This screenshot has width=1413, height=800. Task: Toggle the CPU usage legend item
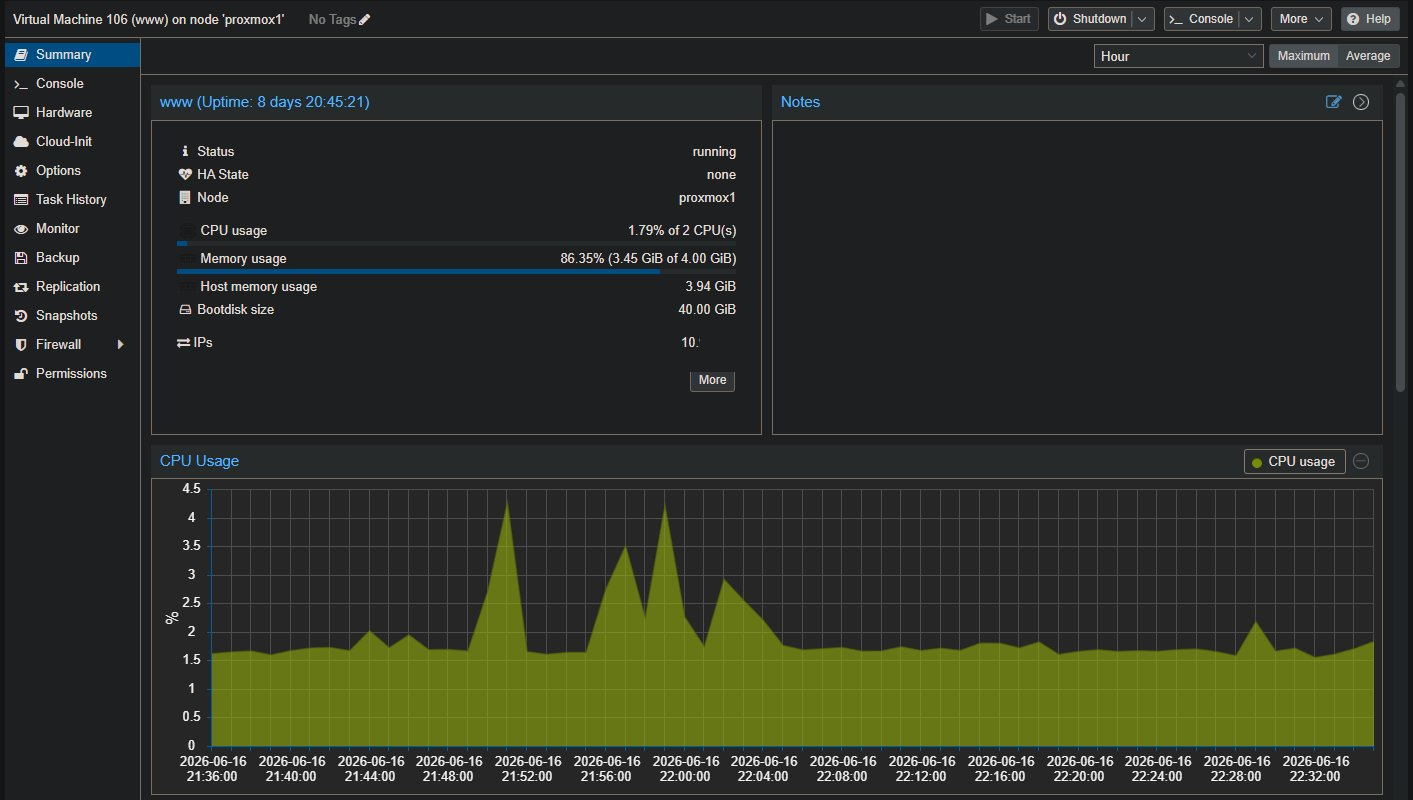tap(1294, 461)
